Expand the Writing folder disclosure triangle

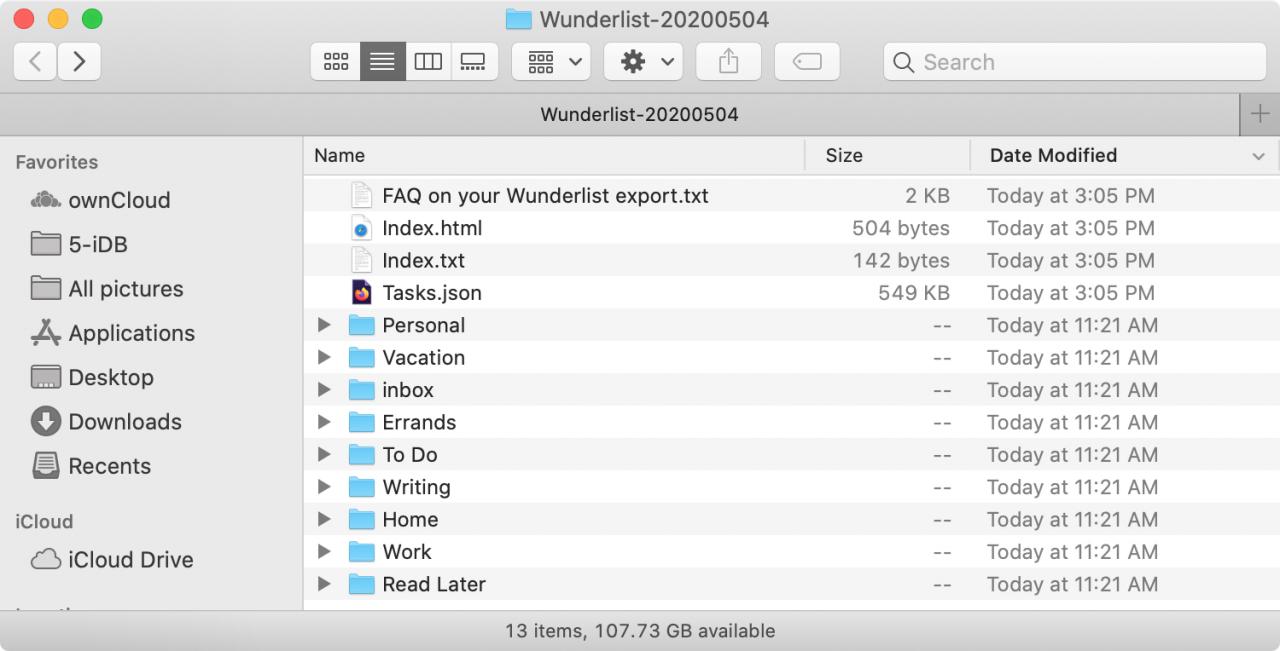pyautogui.click(x=323, y=487)
